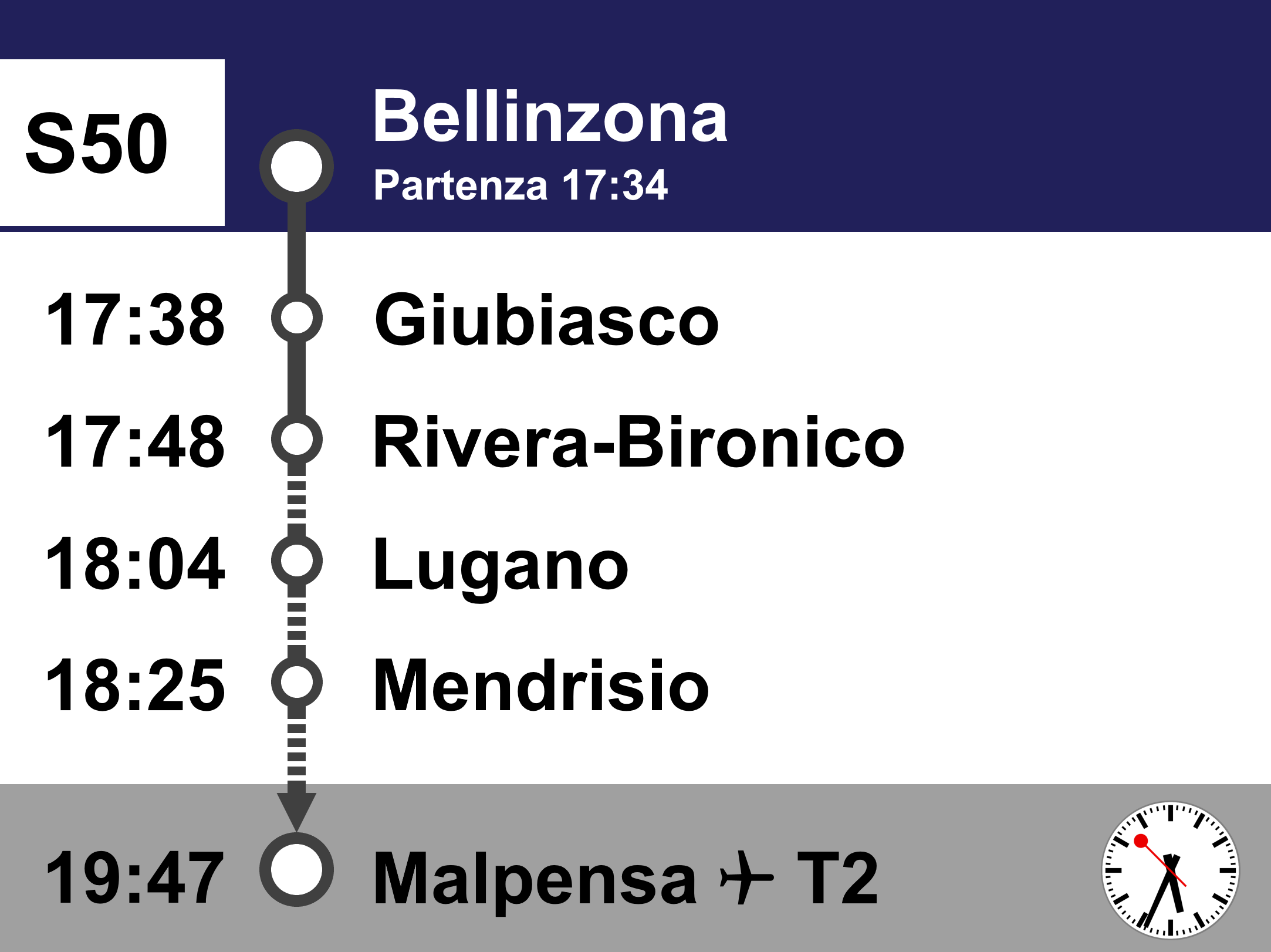Viewport: 1271px width, 952px height.
Task: Click the analog station clock icon
Action: coord(1170,870)
